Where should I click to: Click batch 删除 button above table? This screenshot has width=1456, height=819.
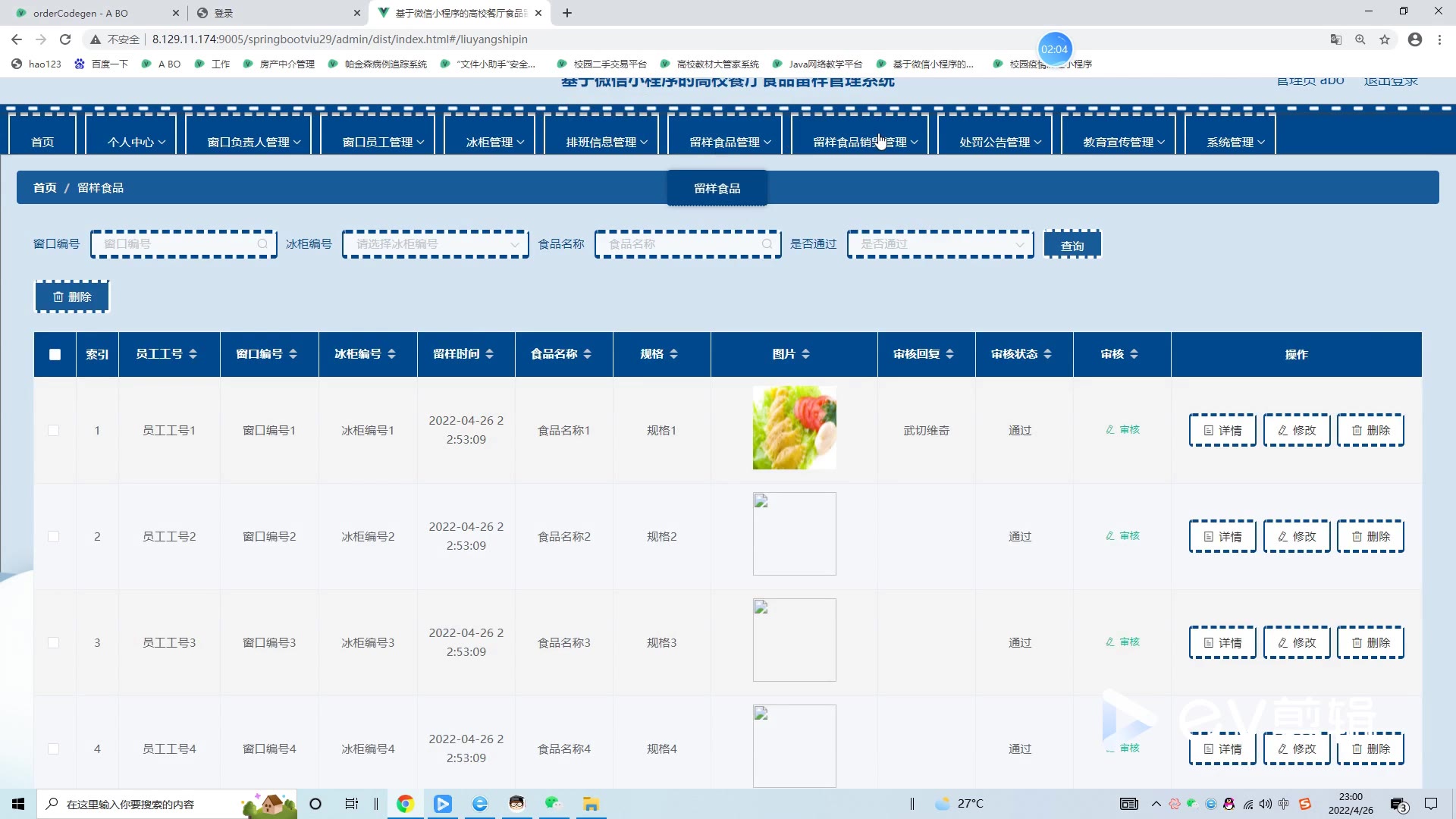coord(72,297)
